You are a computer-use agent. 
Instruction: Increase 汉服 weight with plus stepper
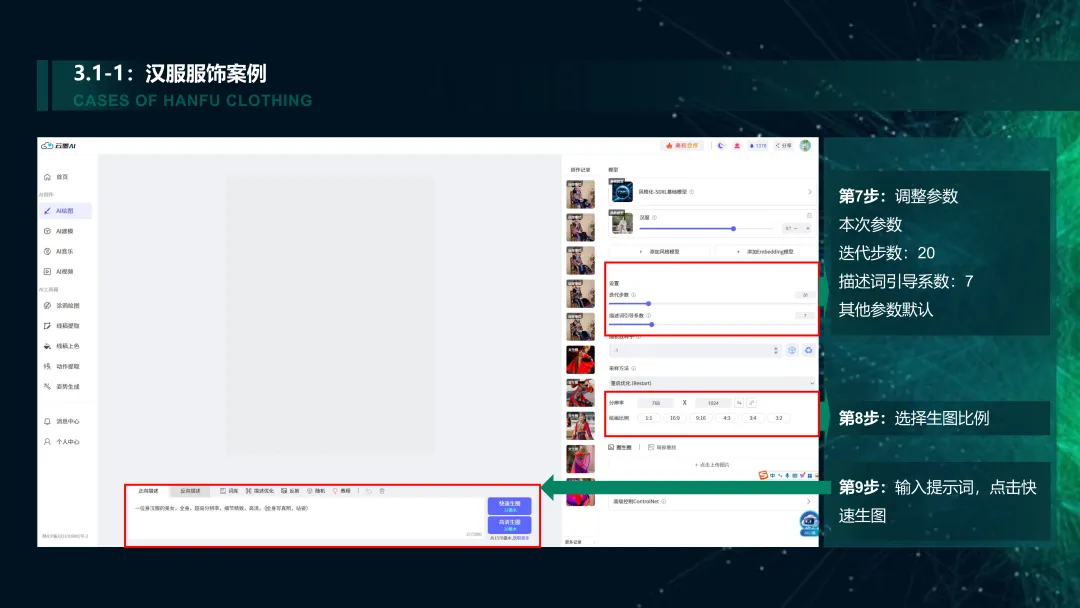808,229
